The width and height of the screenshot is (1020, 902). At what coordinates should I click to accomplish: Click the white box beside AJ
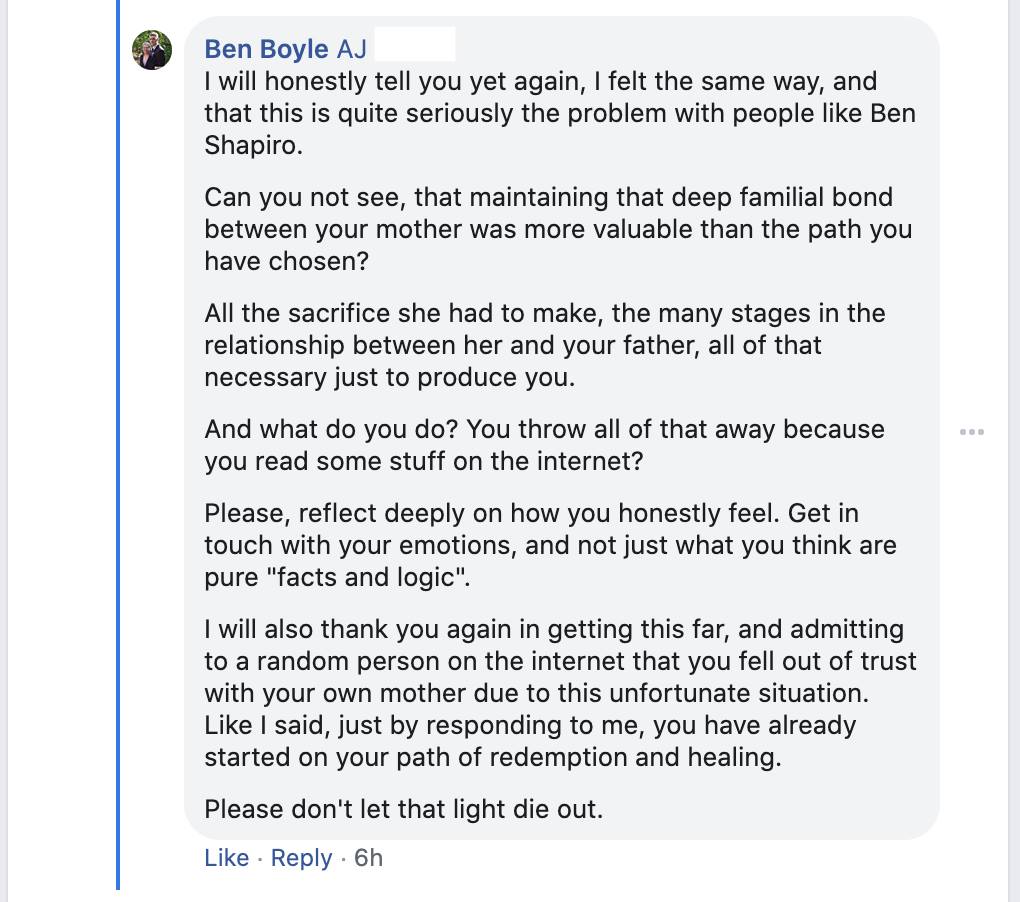click(415, 45)
